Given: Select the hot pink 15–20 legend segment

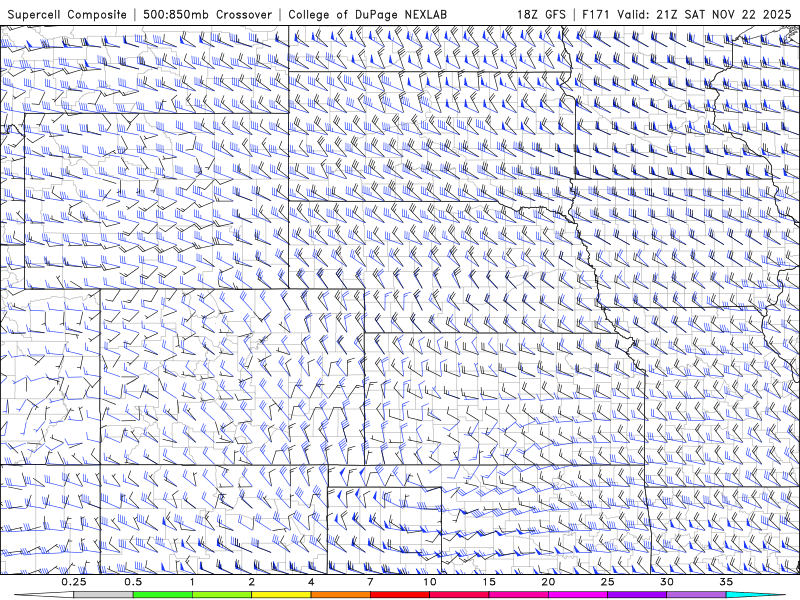Looking at the screenshot, I should click(x=518, y=595).
